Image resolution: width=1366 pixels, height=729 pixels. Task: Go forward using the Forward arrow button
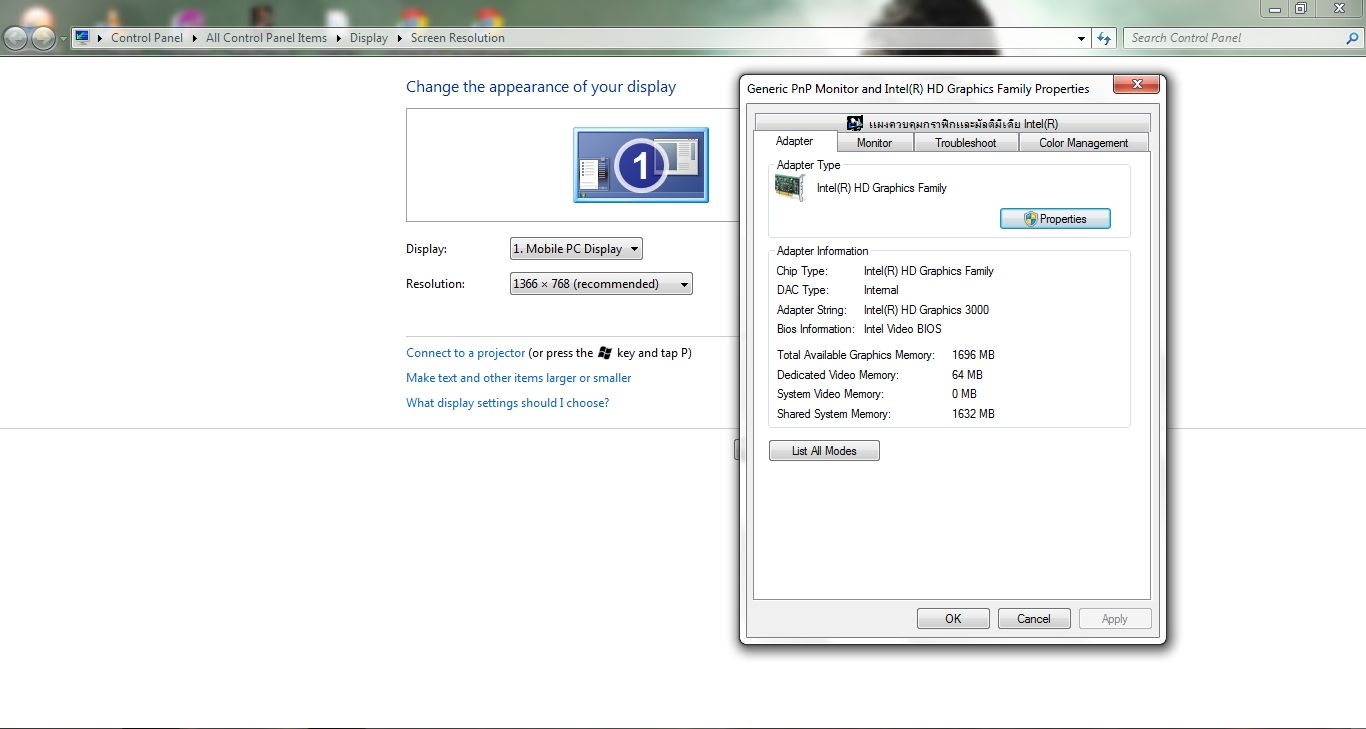pos(44,39)
